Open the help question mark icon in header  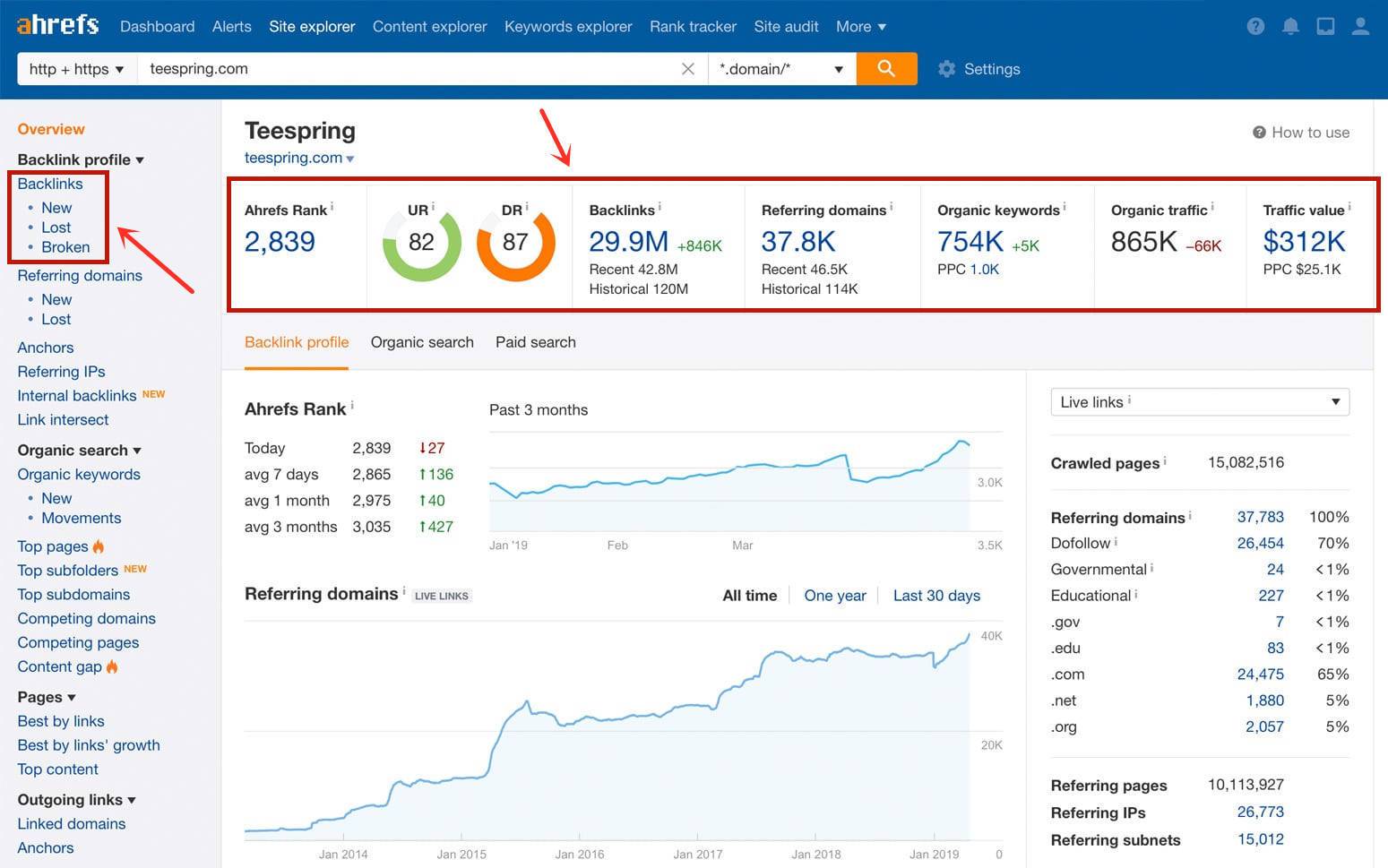(1255, 26)
